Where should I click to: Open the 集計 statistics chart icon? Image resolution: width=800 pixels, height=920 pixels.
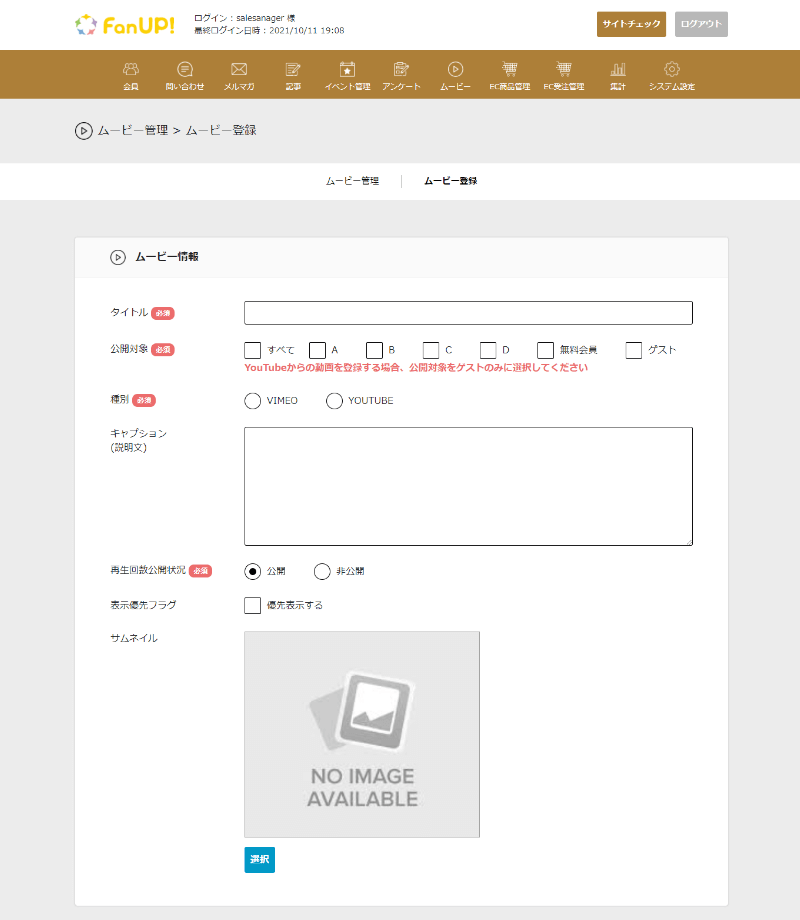618,70
